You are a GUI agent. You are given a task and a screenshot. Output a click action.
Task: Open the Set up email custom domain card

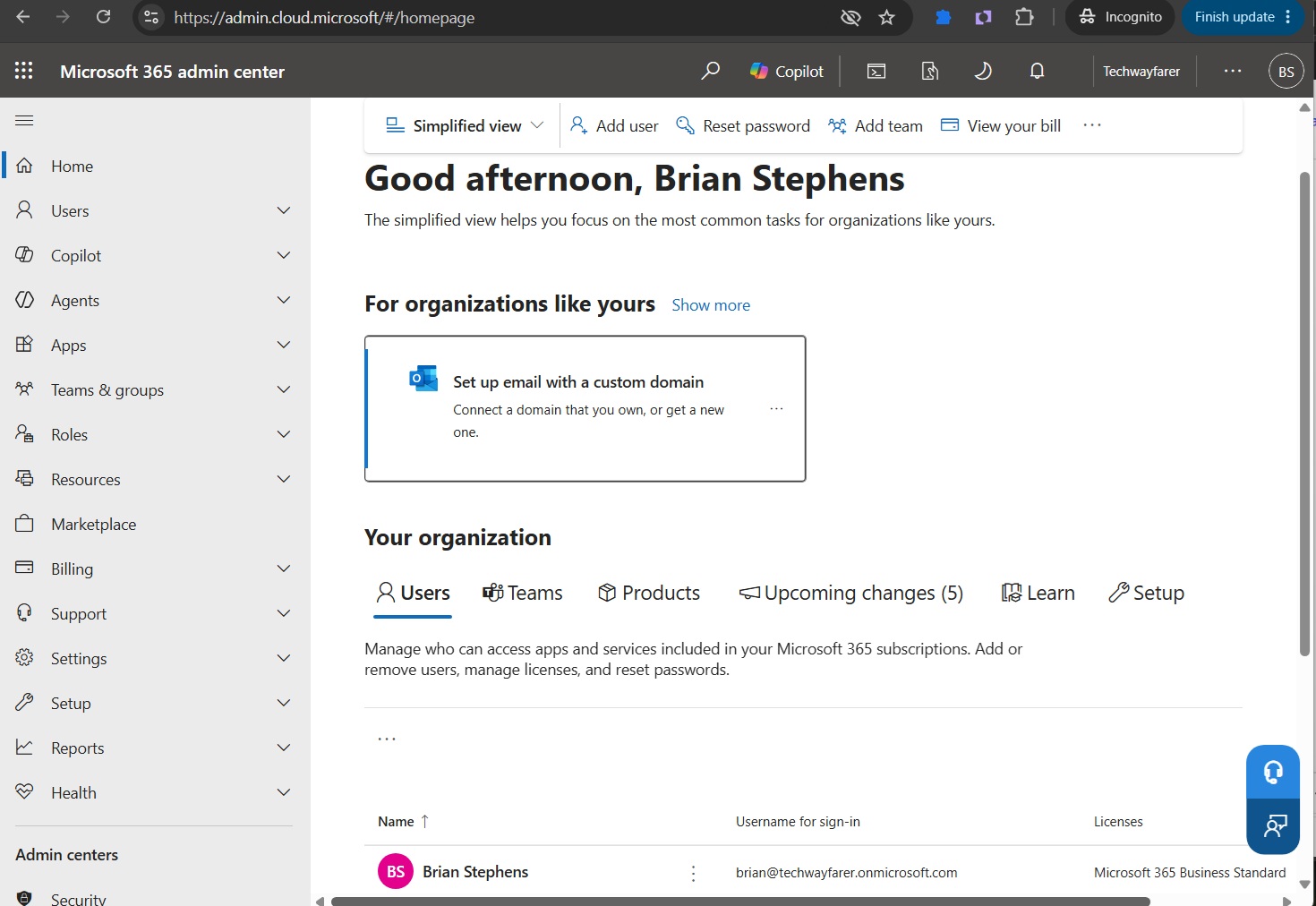click(585, 408)
